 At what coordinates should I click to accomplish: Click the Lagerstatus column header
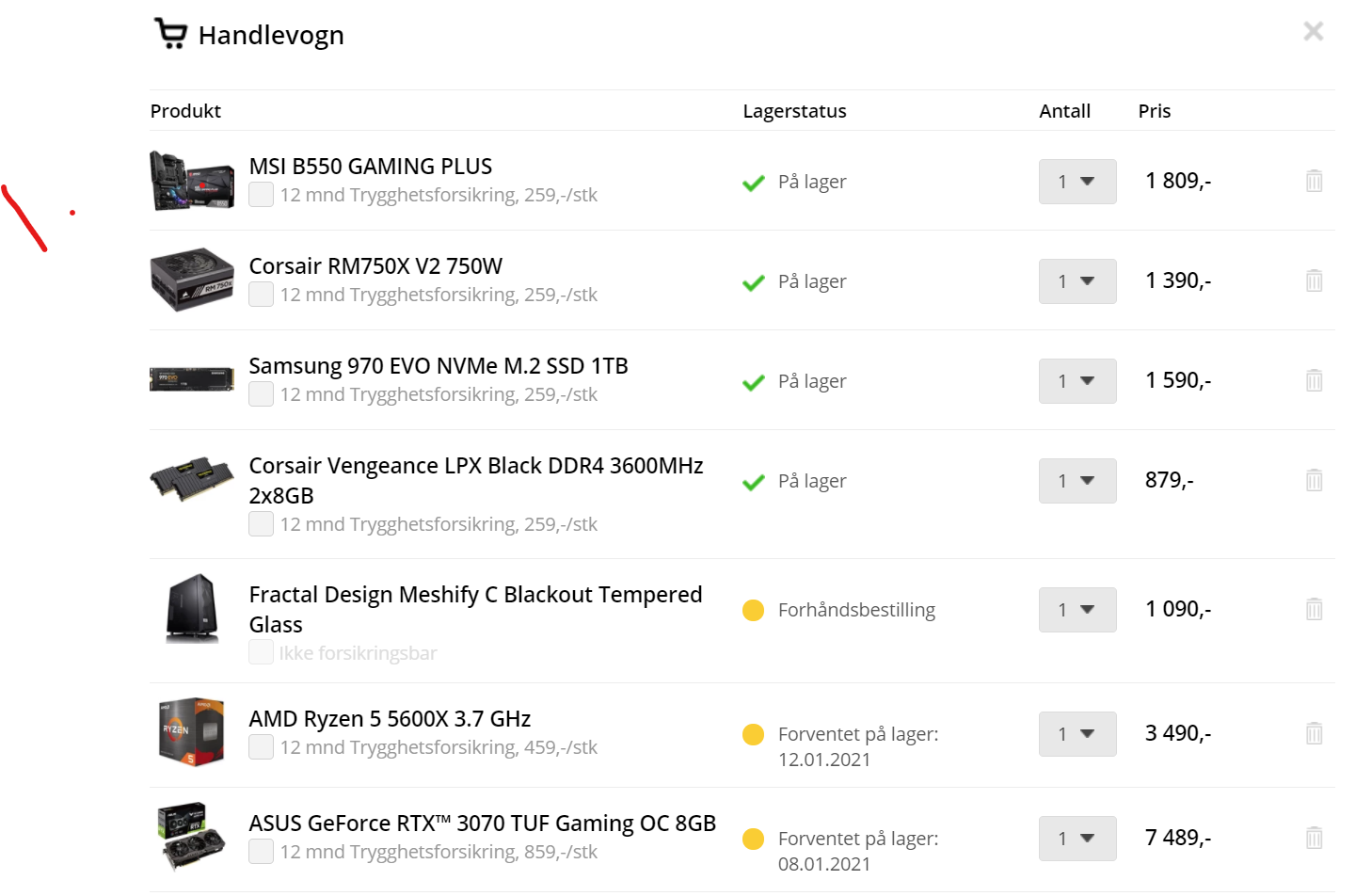point(795,111)
